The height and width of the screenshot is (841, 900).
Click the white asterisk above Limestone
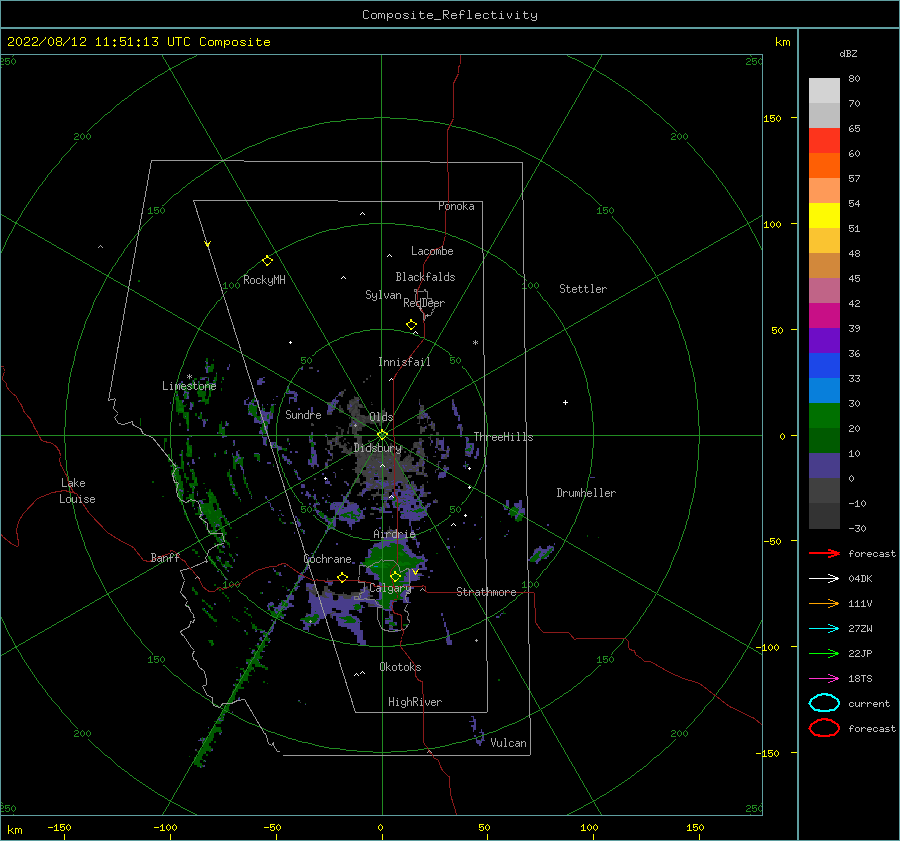(x=189, y=377)
